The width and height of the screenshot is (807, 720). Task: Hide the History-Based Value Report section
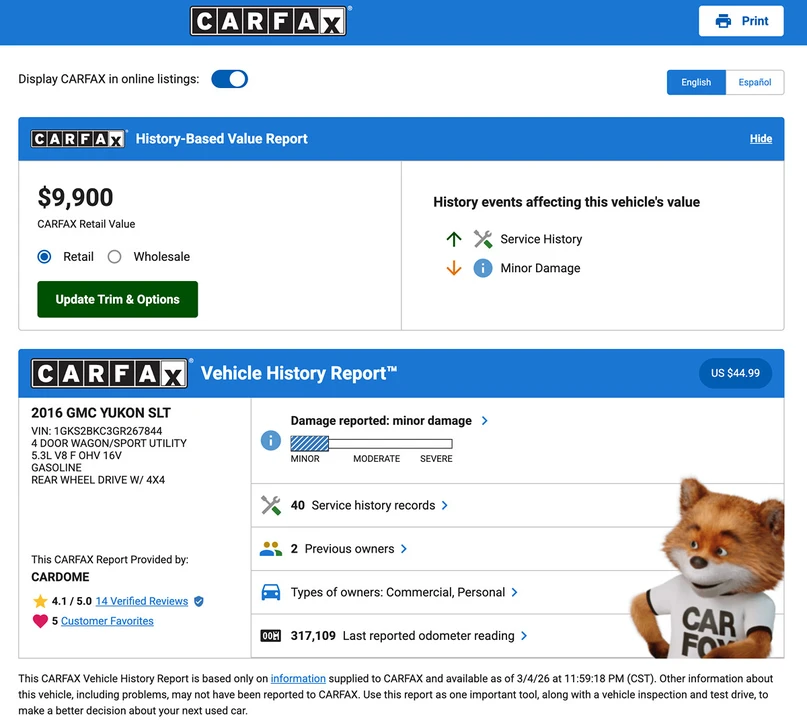click(x=761, y=139)
